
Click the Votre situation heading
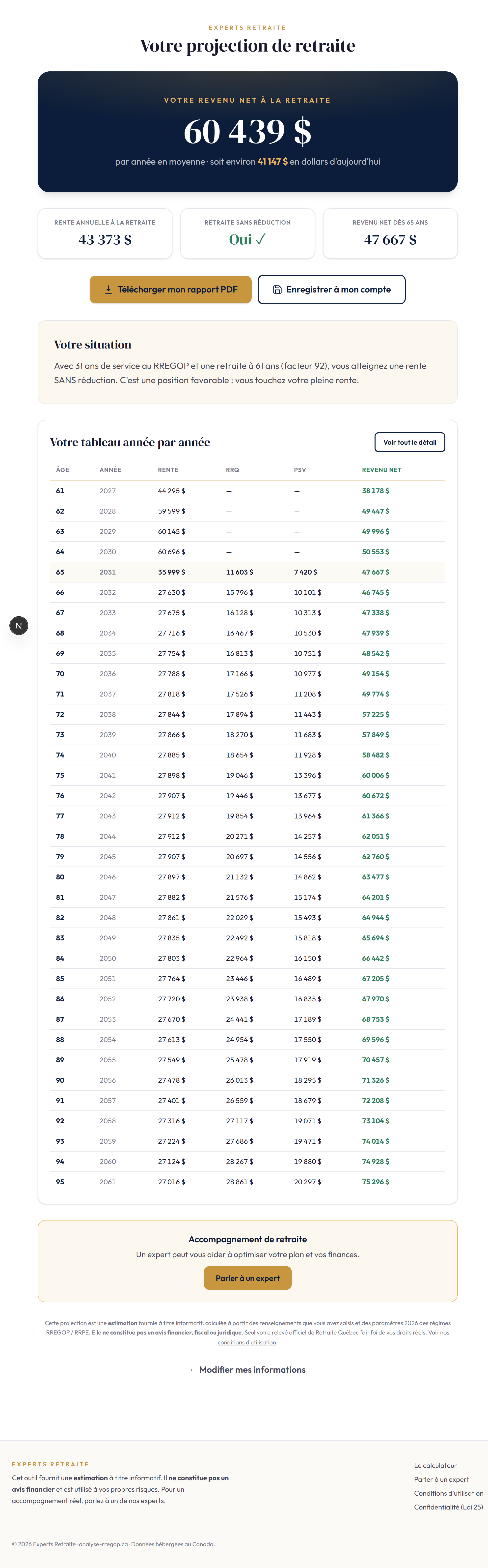click(92, 345)
